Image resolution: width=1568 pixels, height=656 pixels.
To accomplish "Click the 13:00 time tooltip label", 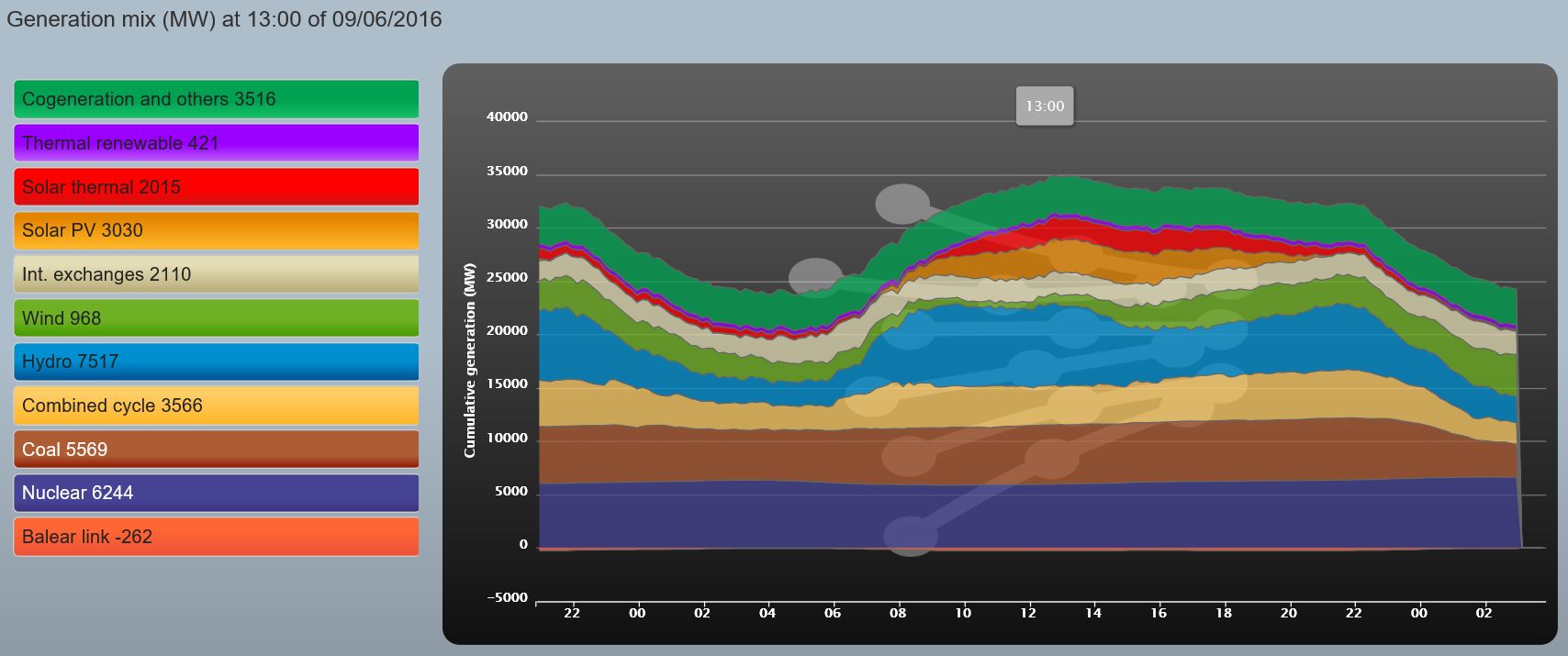I will pos(1045,106).
